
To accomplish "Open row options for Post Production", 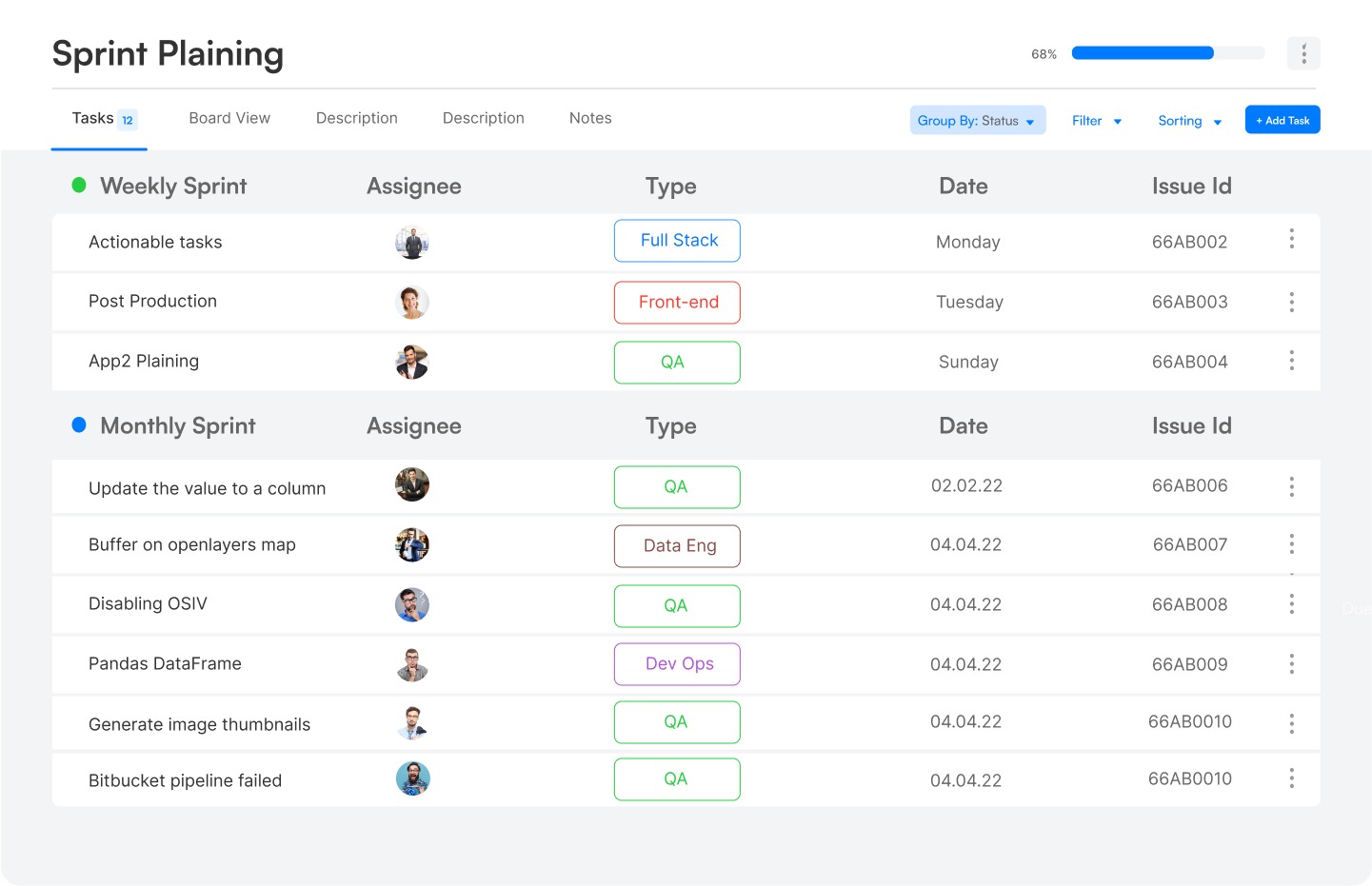I will click(1291, 303).
